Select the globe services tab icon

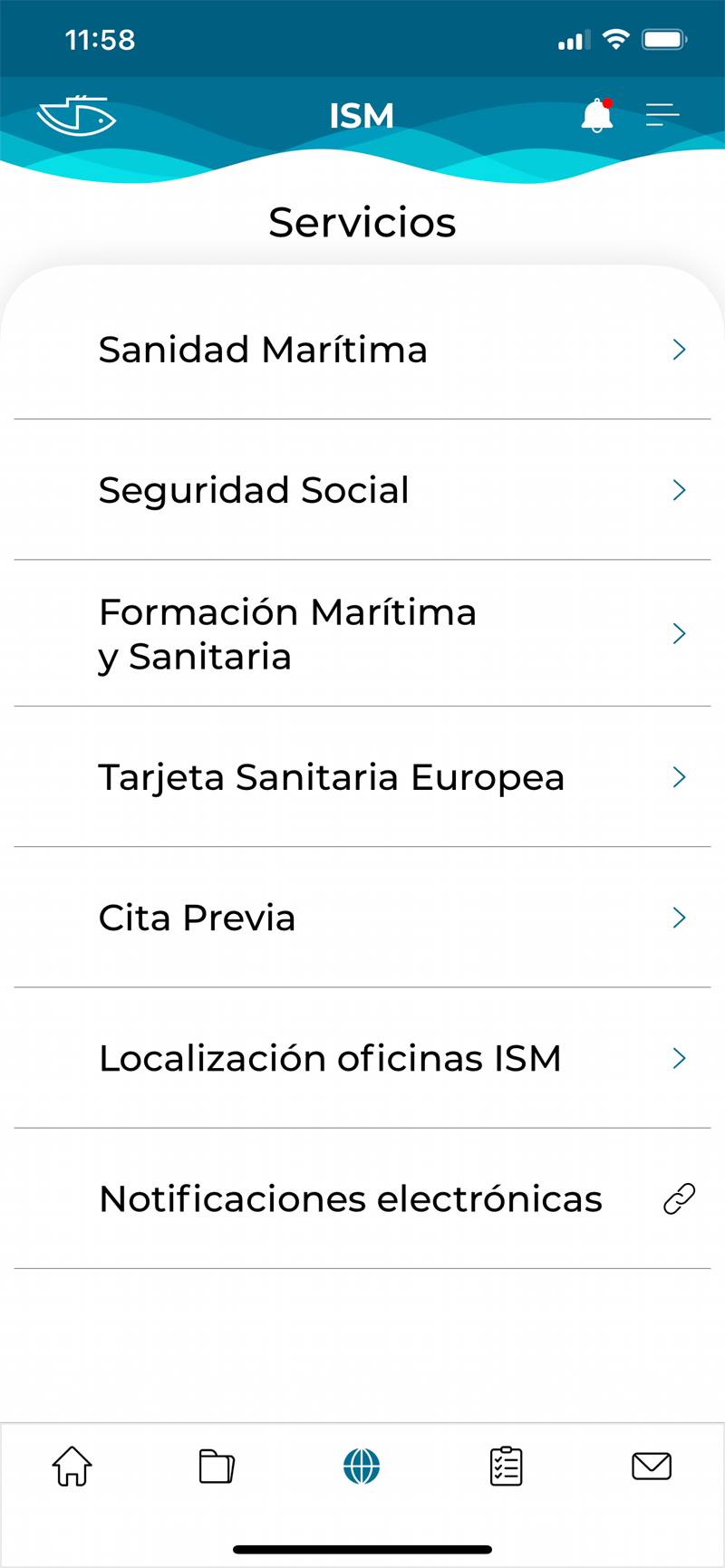coord(362,1466)
